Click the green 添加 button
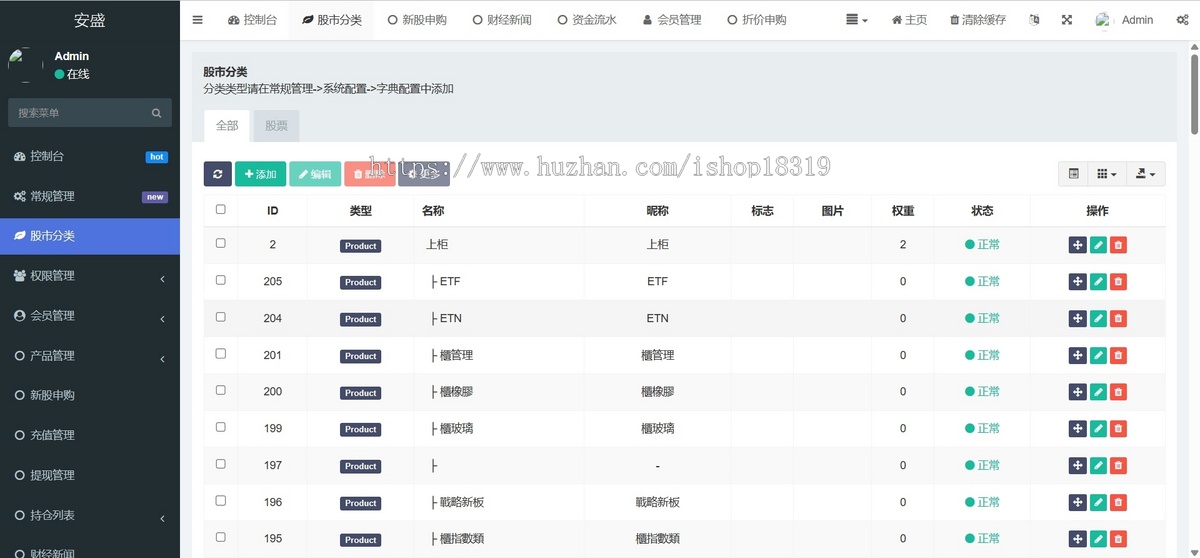This screenshot has width=1200, height=558. click(261, 174)
